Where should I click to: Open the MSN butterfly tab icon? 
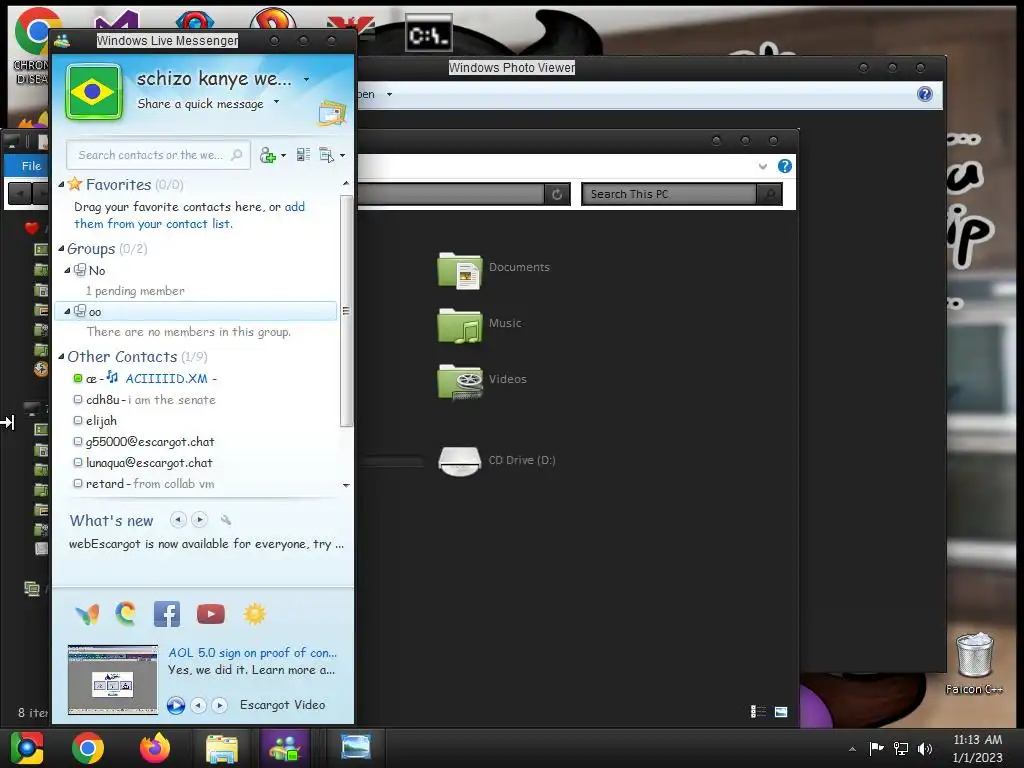(x=88, y=615)
